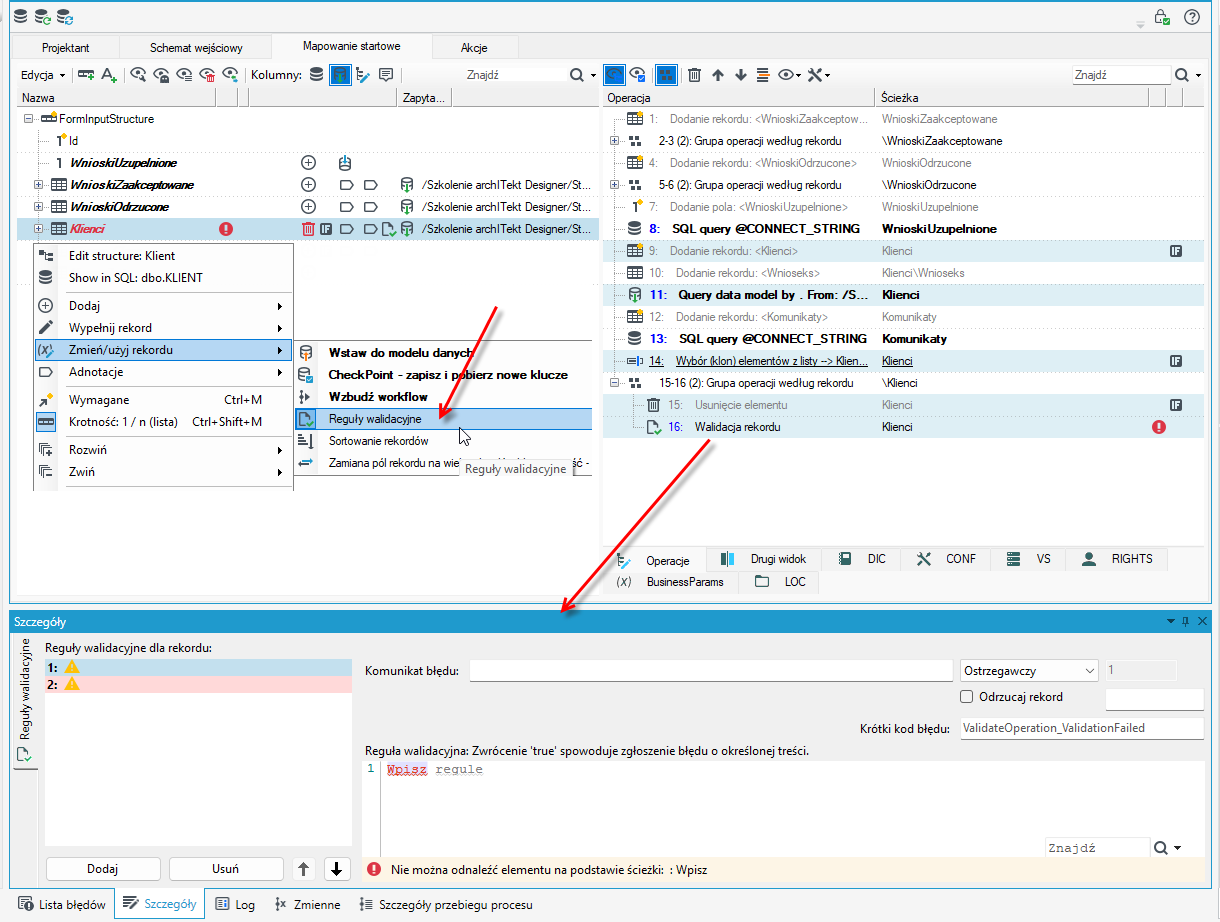Screen dimensions: 1220x922
Task: Click the IF condition icon on operation 9
Action: (x=1176, y=251)
